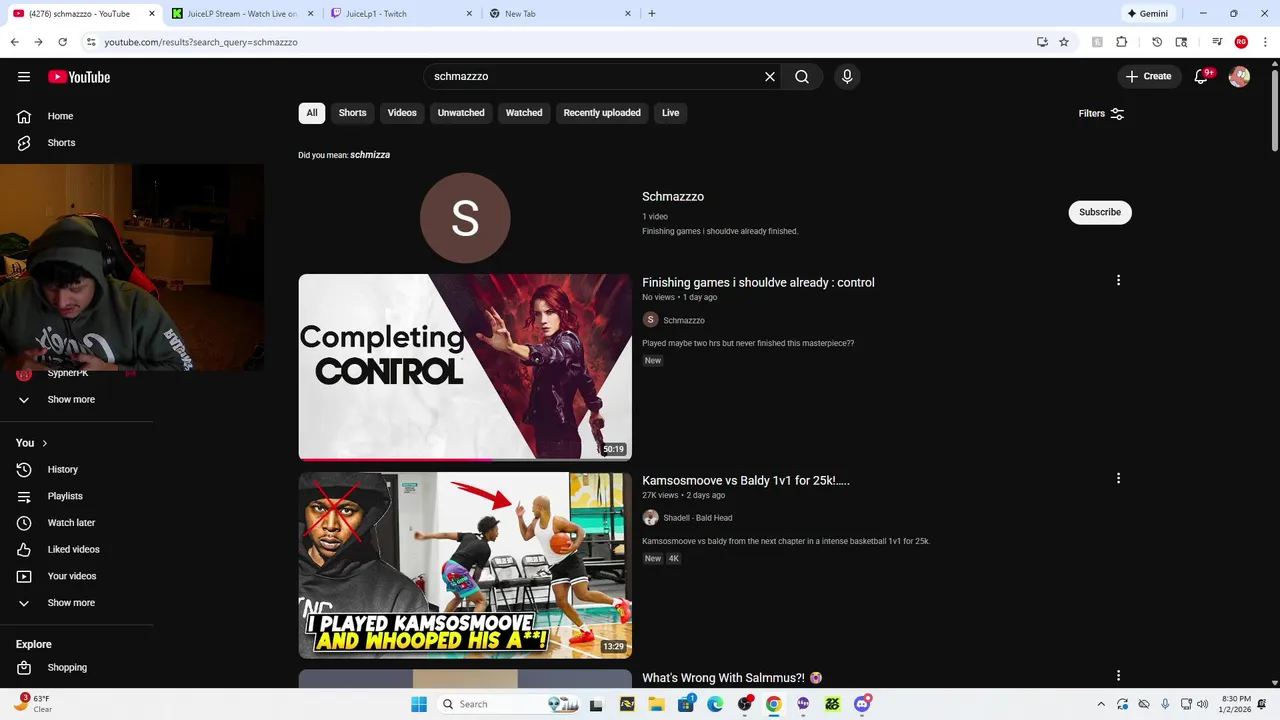Image resolution: width=1280 pixels, height=720 pixels.
Task: Open the YouTube guide hamburger menu
Action: [x=24, y=77]
